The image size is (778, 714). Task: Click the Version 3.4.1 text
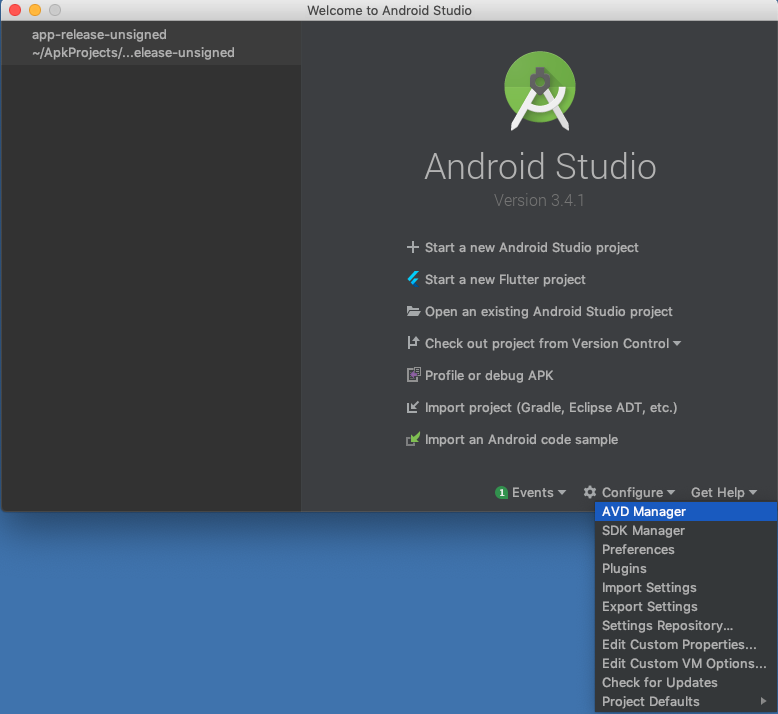point(539,200)
